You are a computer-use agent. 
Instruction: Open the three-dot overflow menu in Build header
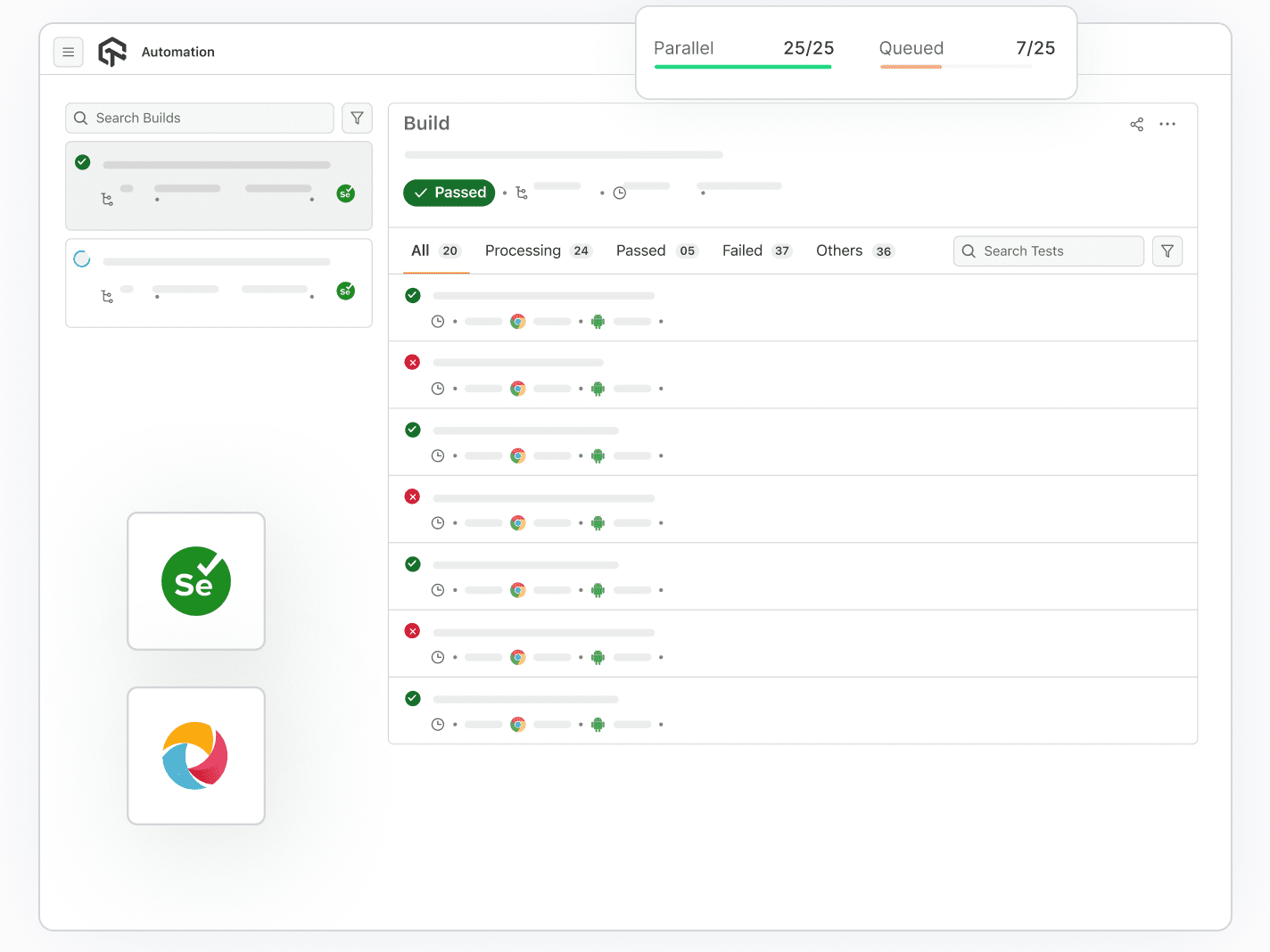click(1167, 124)
